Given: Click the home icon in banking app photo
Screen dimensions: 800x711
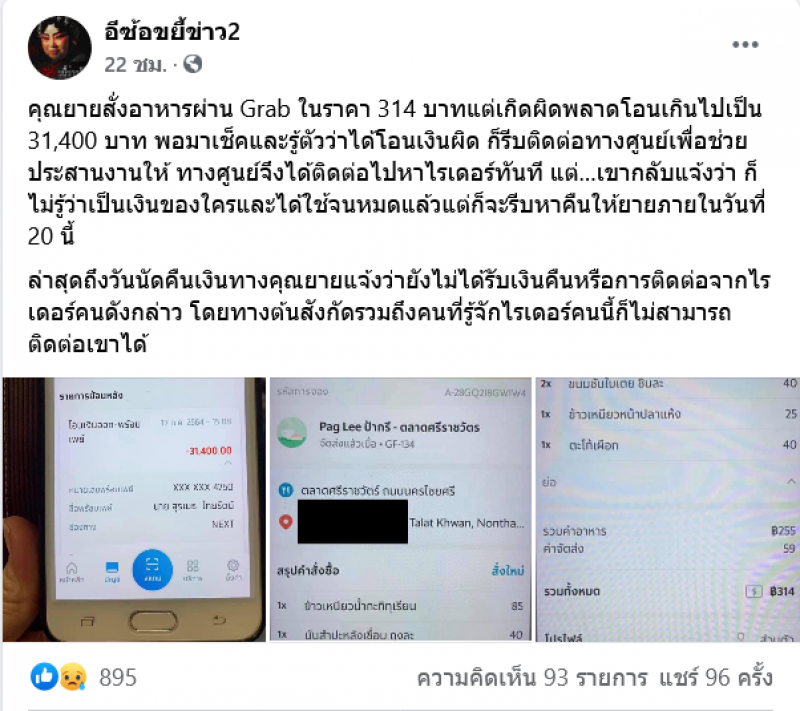Looking at the screenshot, I should pyautogui.click(x=71, y=570).
